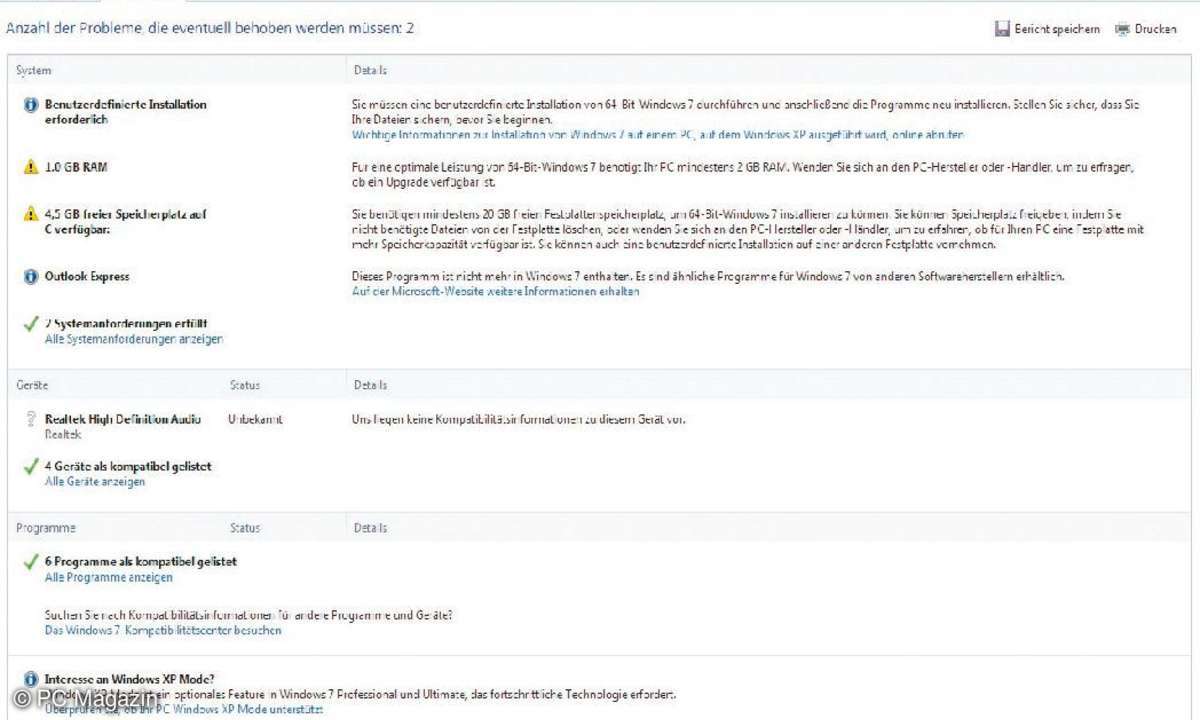
Task: Click the Status header in the Programme section
Action: (x=245, y=528)
